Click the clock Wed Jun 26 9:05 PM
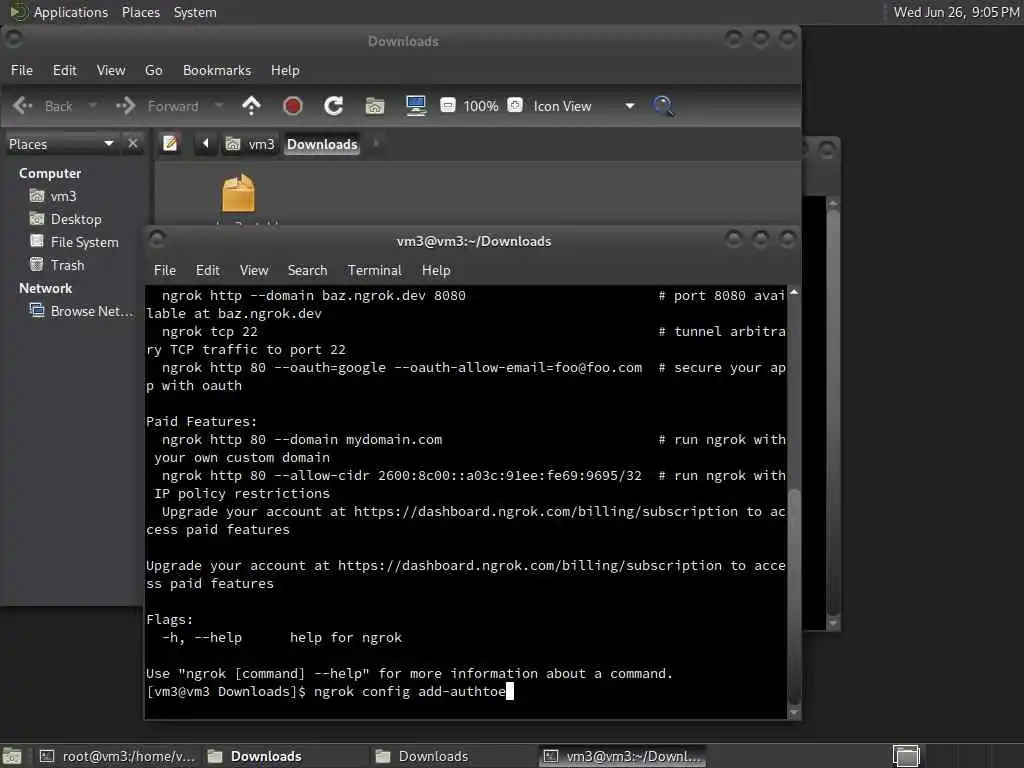 coord(955,12)
